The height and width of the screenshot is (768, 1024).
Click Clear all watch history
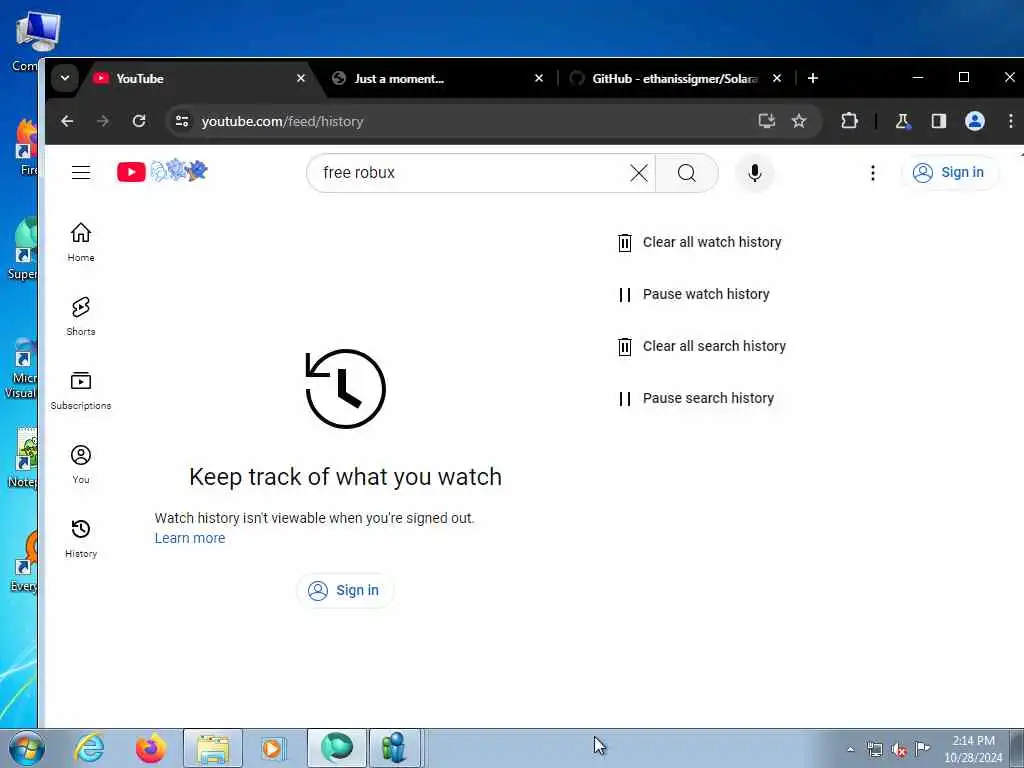[699, 242]
